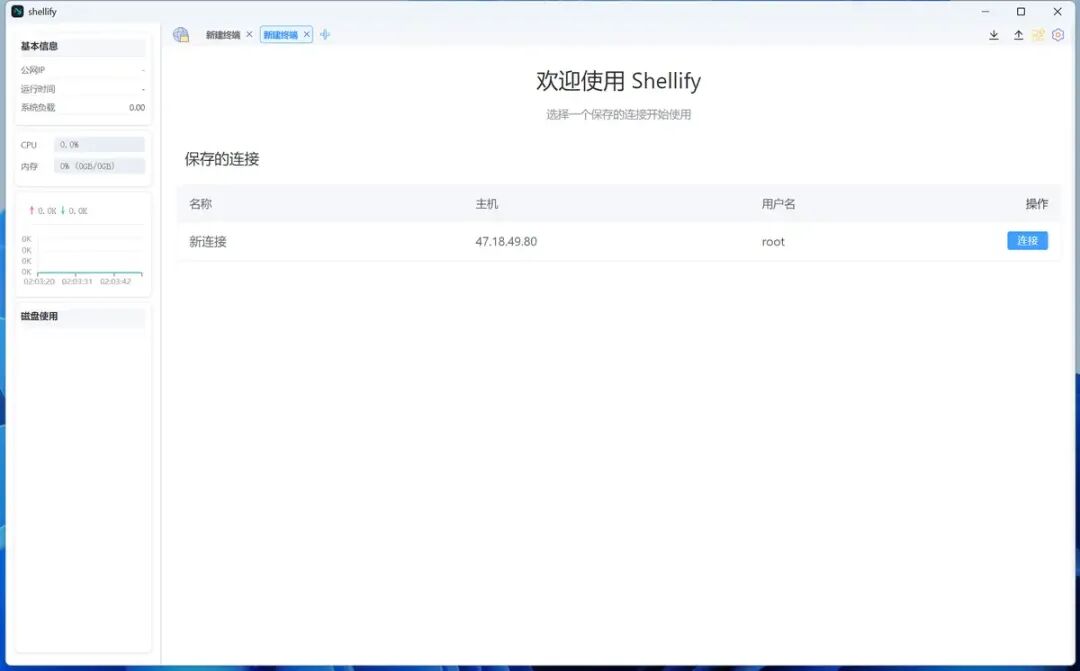Open the download icon in the toolbar
The image size is (1080, 671).
pos(994,34)
